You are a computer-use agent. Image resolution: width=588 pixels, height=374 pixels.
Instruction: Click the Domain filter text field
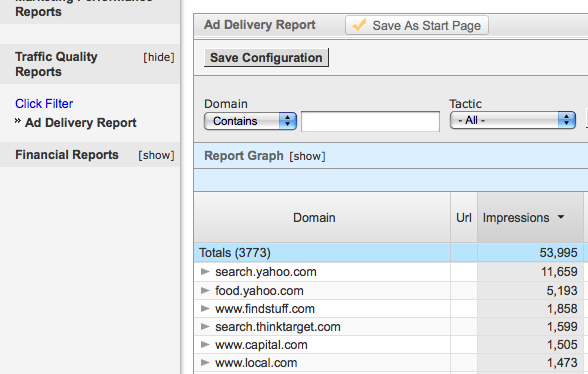click(370, 121)
